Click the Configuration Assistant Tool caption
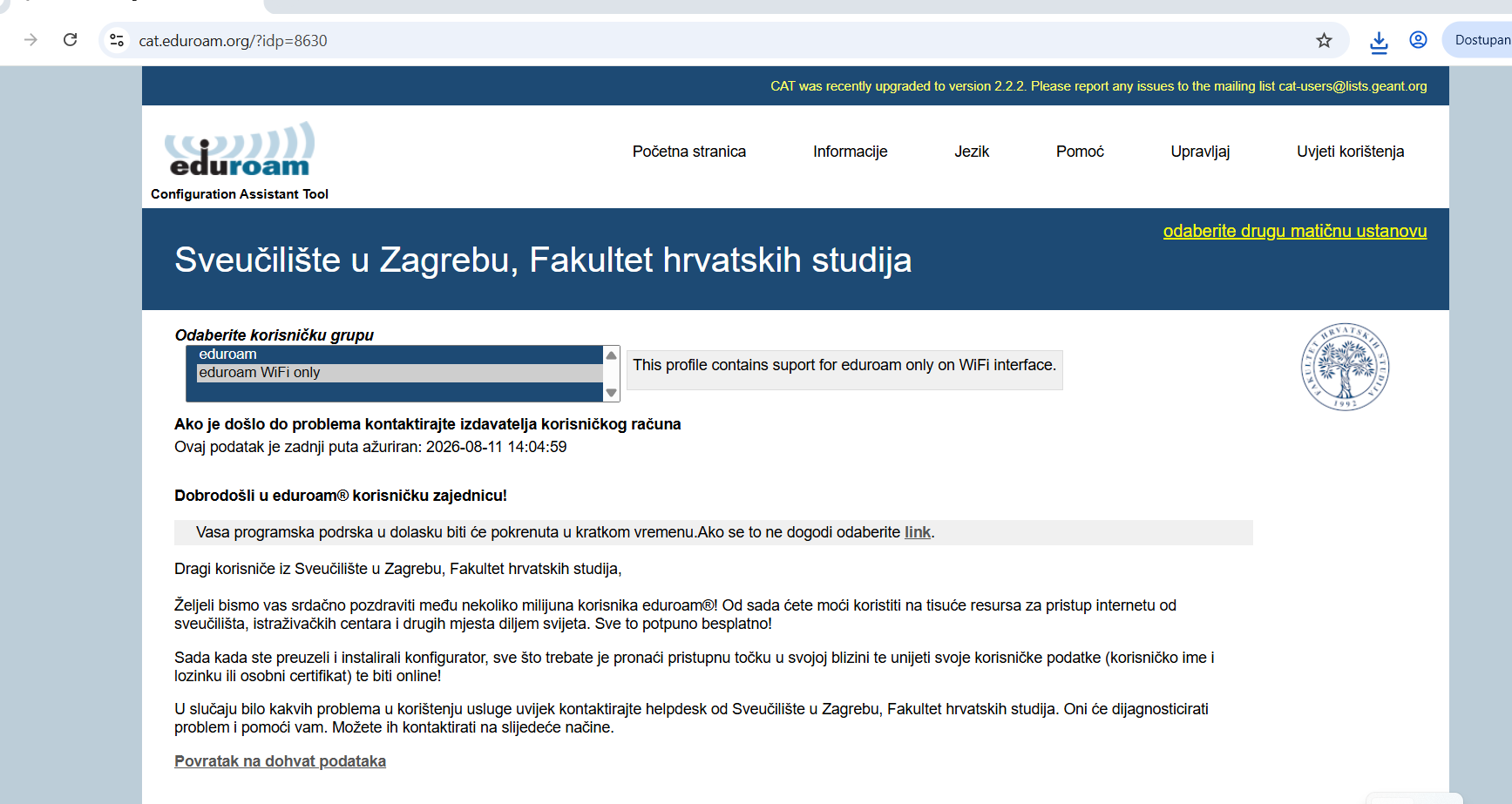The height and width of the screenshot is (804, 1512). (240, 194)
